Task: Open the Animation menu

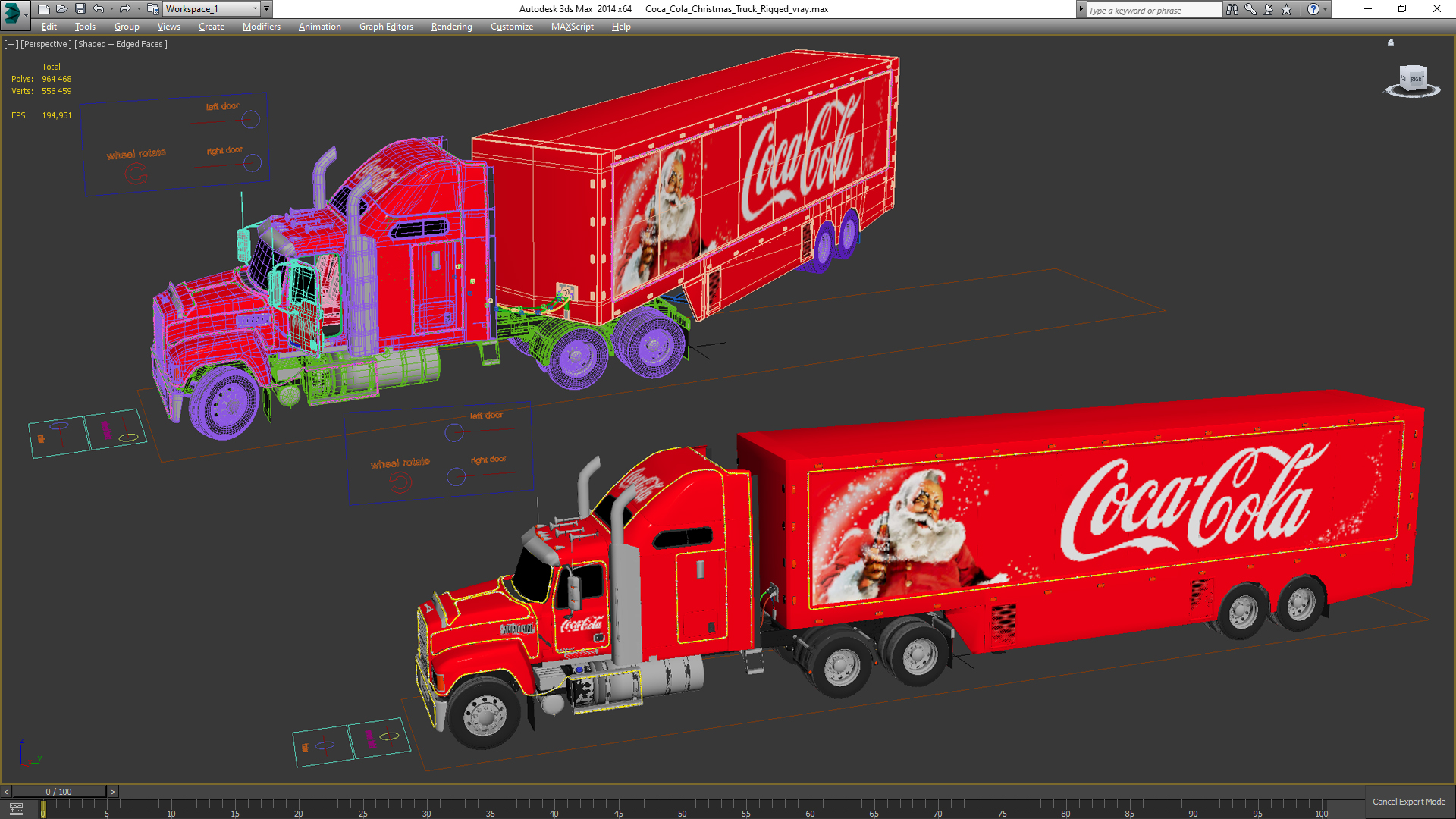Action: pyautogui.click(x=319, y=27)
